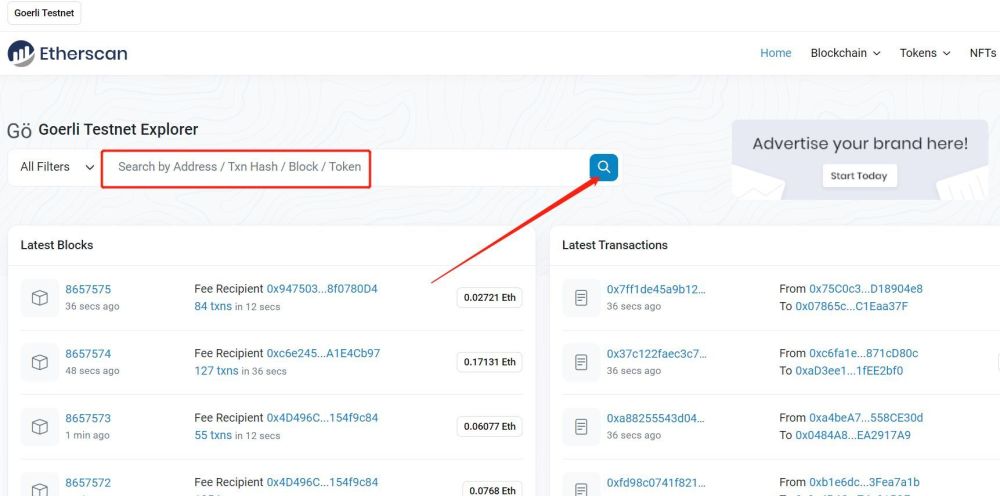Image resolution: width=1000 pixels, height=496 pixels.
Task: Open fee recipient 0x947503...8f0780D4
Action: (322, 289)
